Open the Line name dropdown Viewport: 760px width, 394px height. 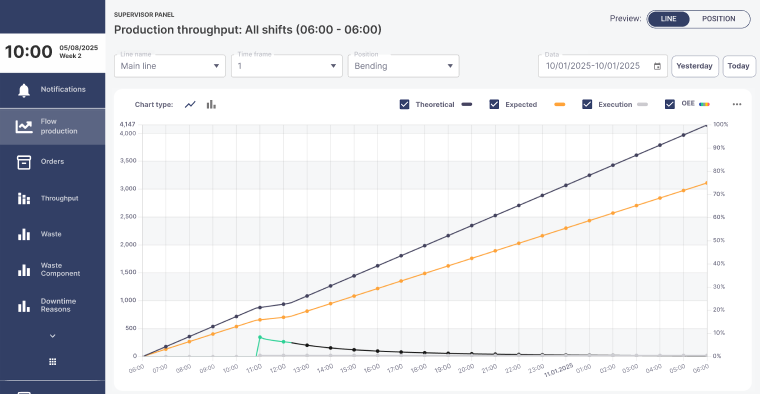tap(170, 66)
